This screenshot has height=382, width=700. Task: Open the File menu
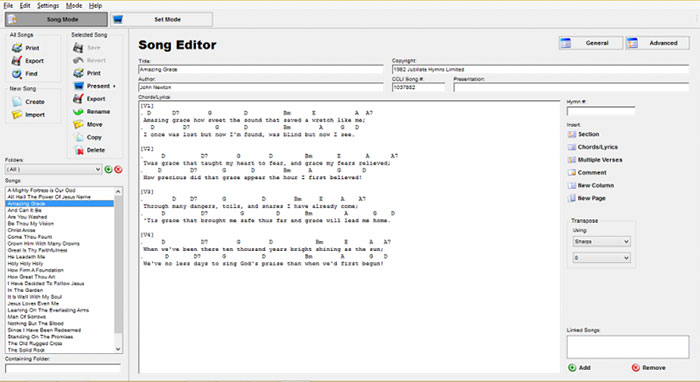pos(8,5)
